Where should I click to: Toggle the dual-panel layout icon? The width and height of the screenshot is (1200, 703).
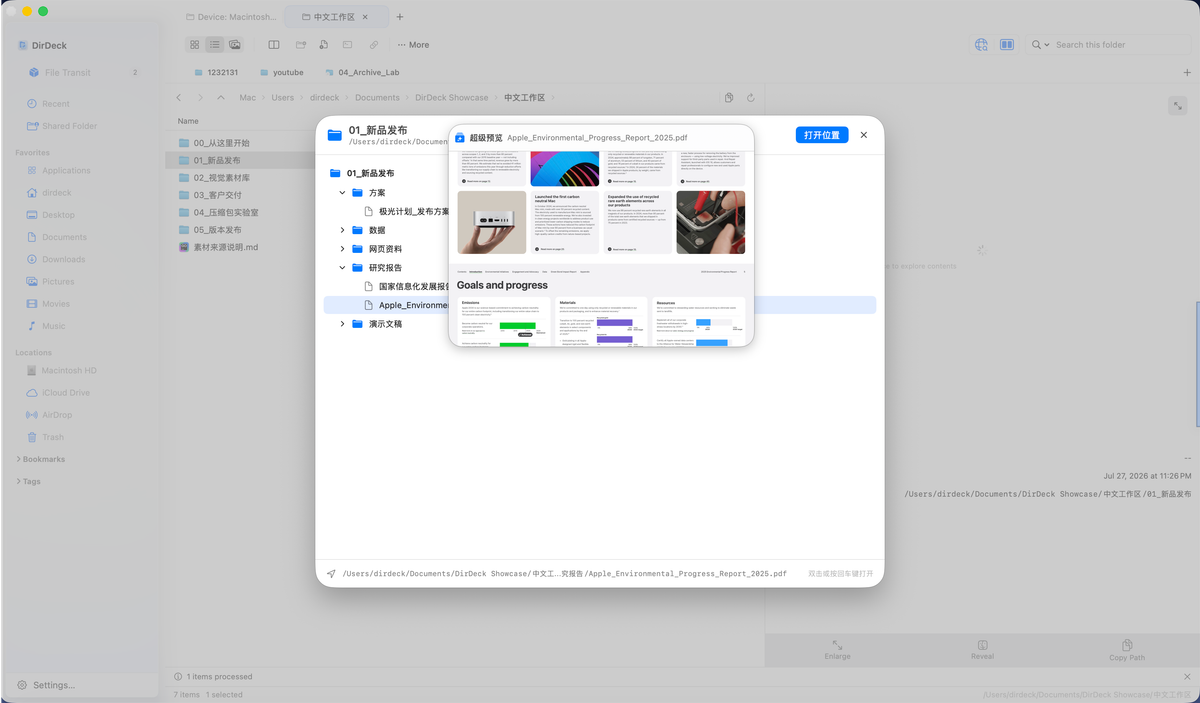click(x=1007, y=45)
